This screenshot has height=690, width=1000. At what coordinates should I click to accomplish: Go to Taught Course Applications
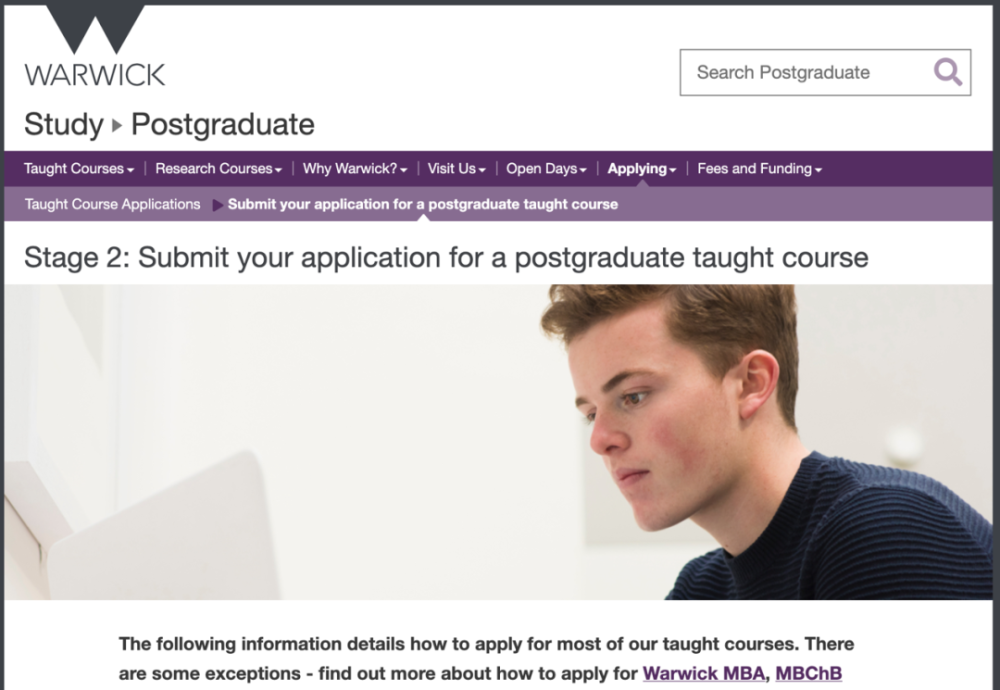[x=112, y=204]
